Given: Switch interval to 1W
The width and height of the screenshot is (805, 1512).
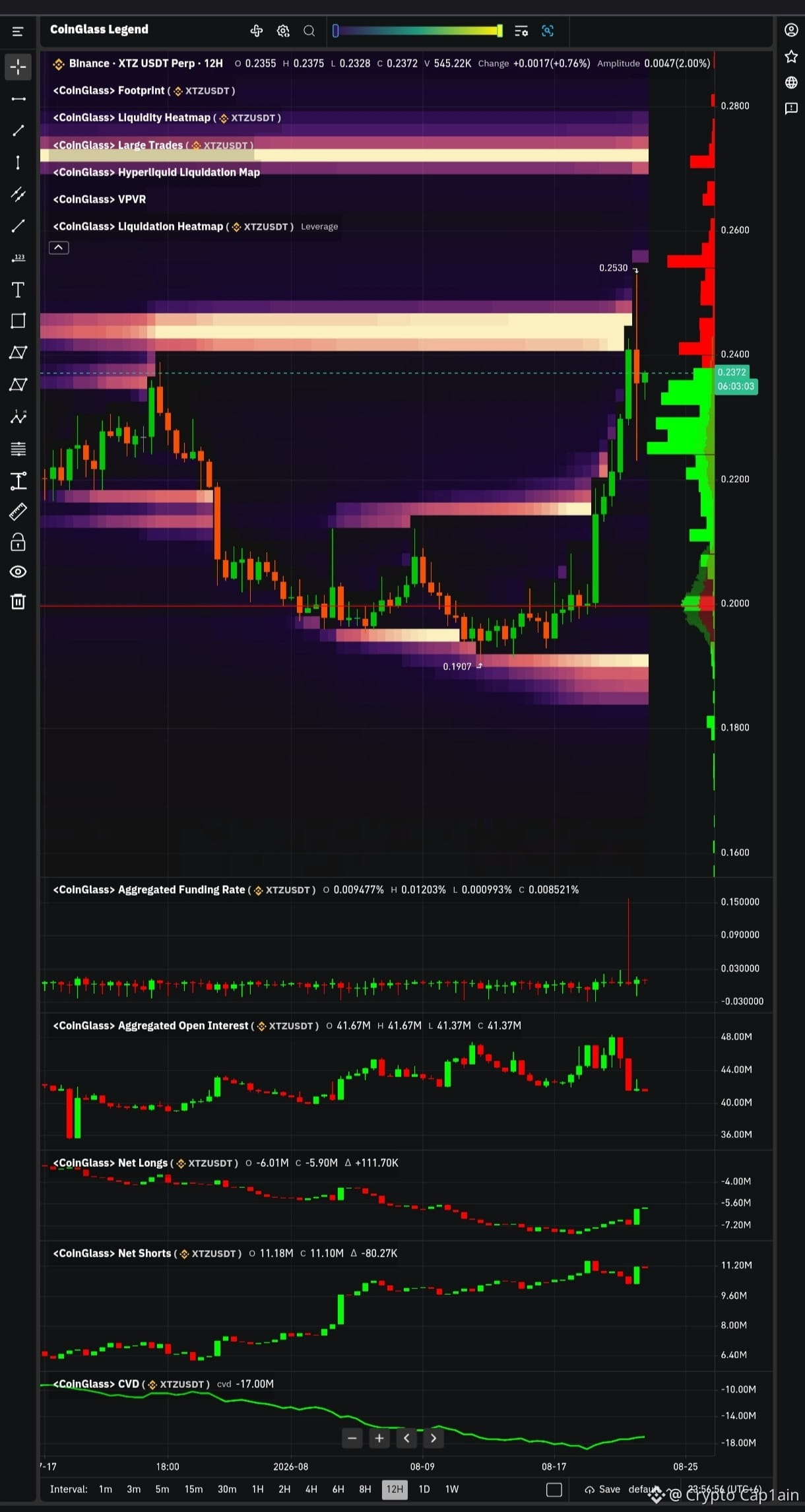Looking at the screenshot, I should tap(452, 1489).
